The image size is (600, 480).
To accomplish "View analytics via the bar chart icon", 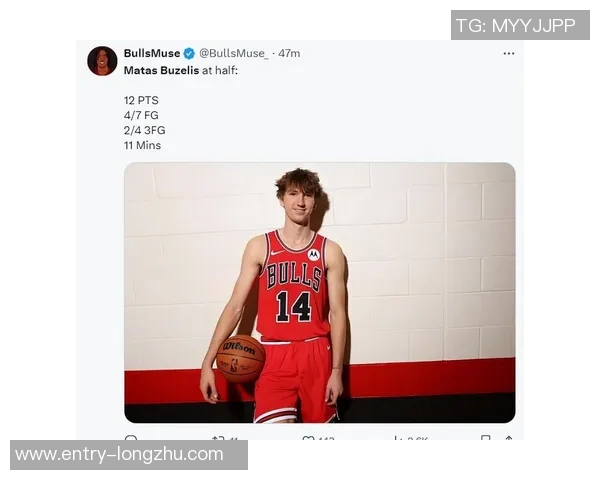I will [x=398, y=438].
